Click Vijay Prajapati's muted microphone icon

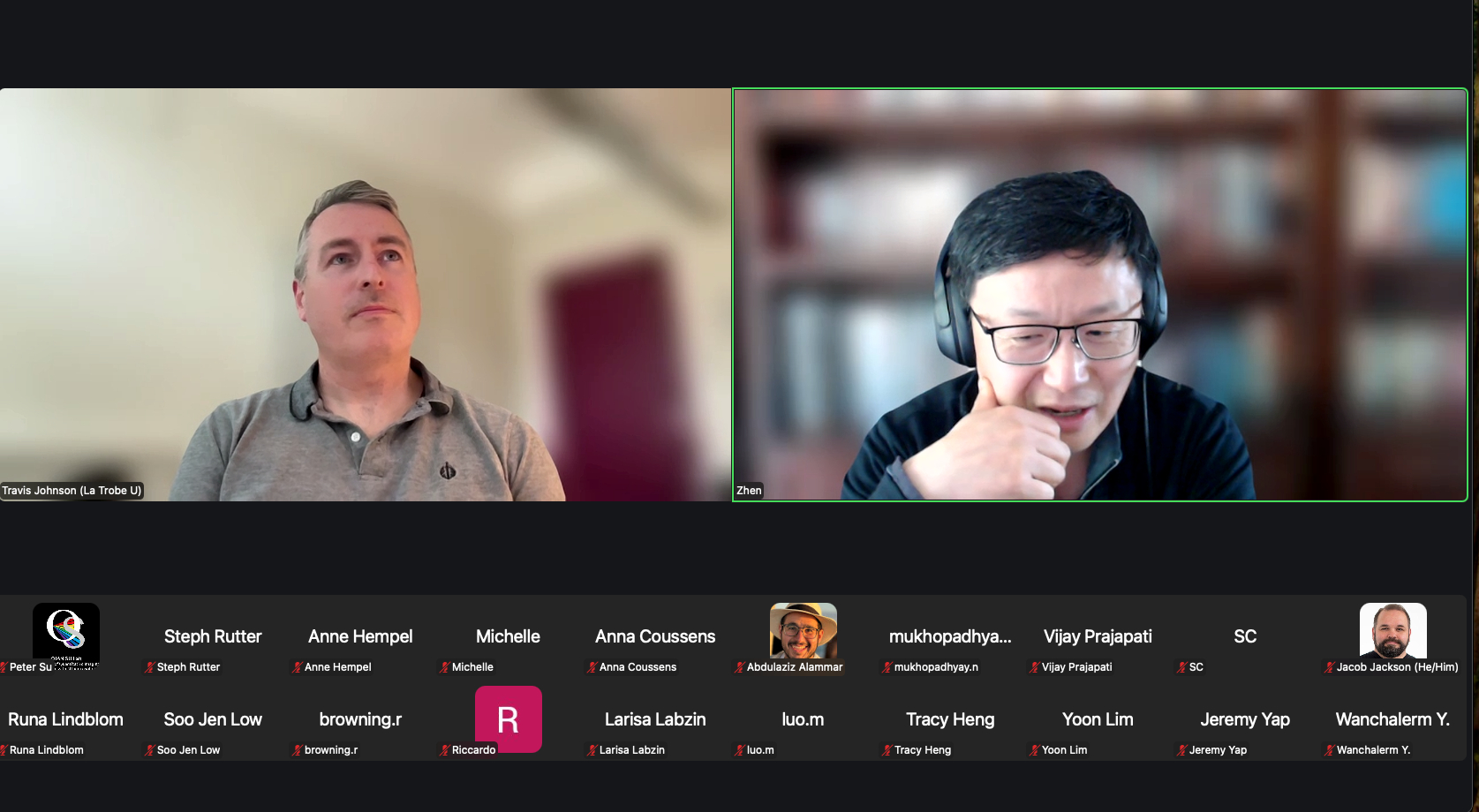pos(1035,667)
